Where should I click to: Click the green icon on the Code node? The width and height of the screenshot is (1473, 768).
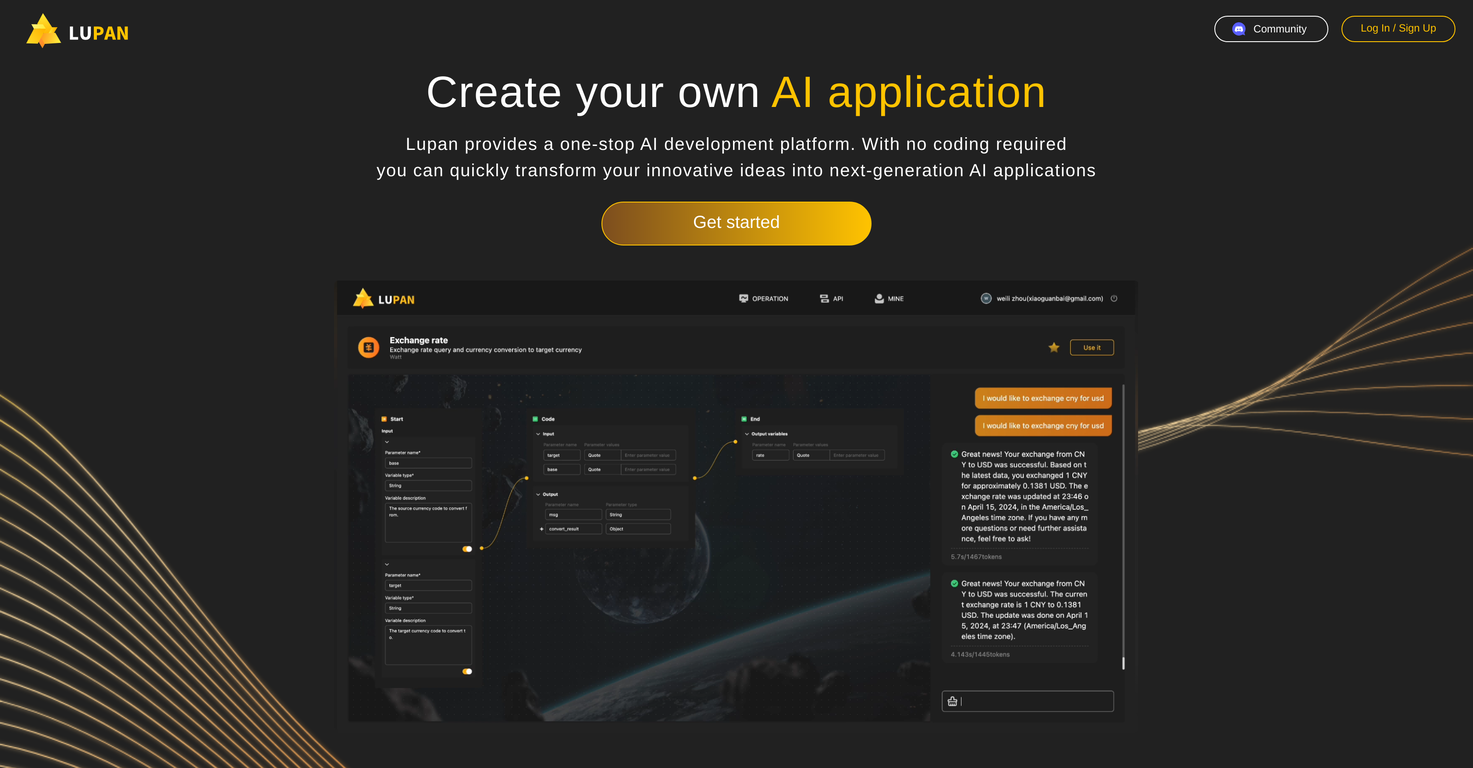click(x=535, y=419)
